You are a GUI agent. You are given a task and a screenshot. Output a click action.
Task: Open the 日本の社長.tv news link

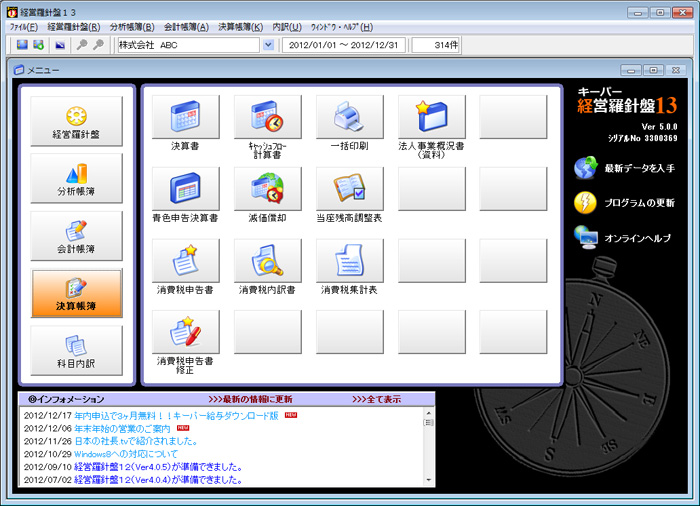coord(136,441)
